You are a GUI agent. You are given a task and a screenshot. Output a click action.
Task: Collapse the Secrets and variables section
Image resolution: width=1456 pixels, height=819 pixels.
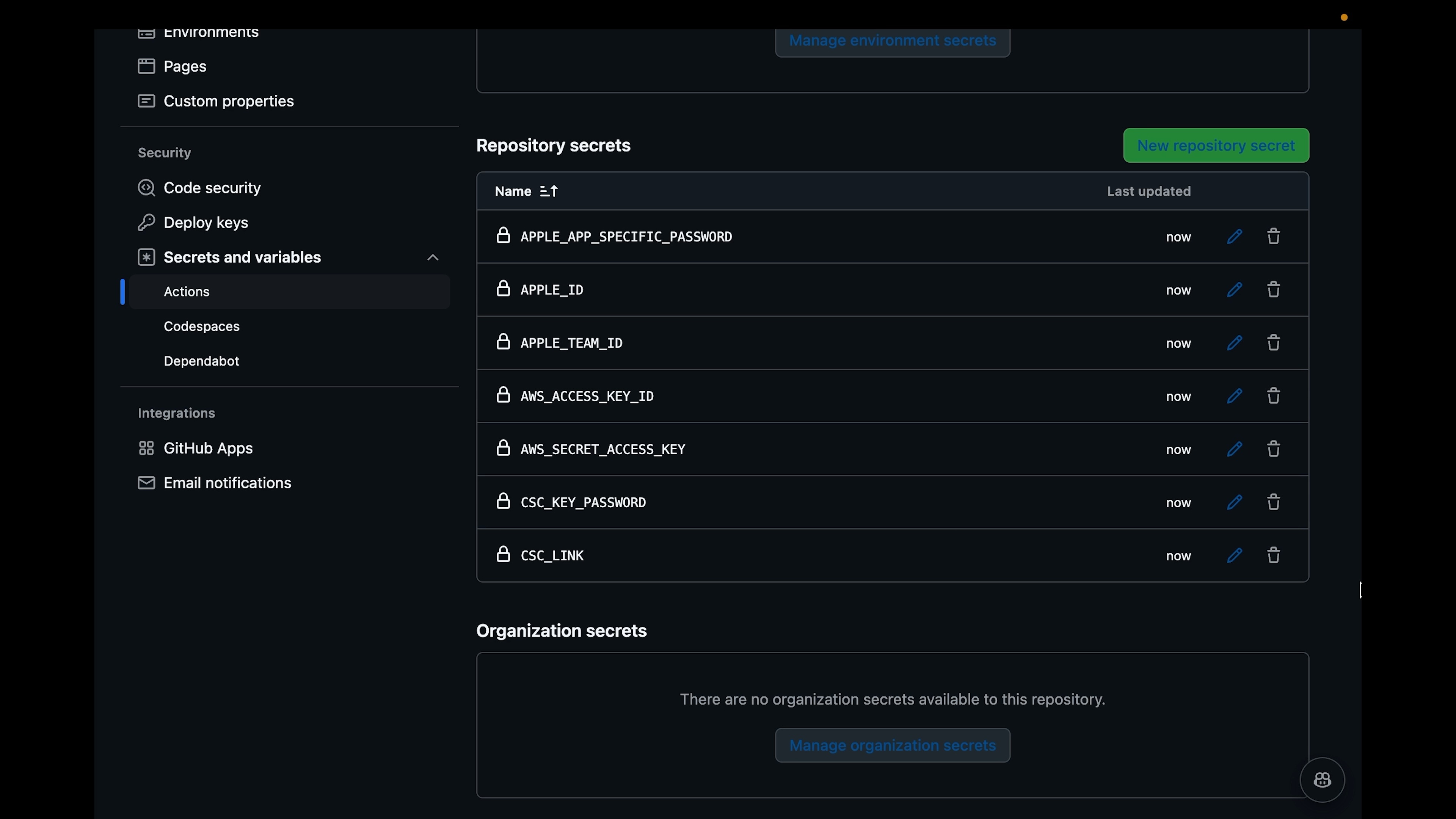pos(432,257)
